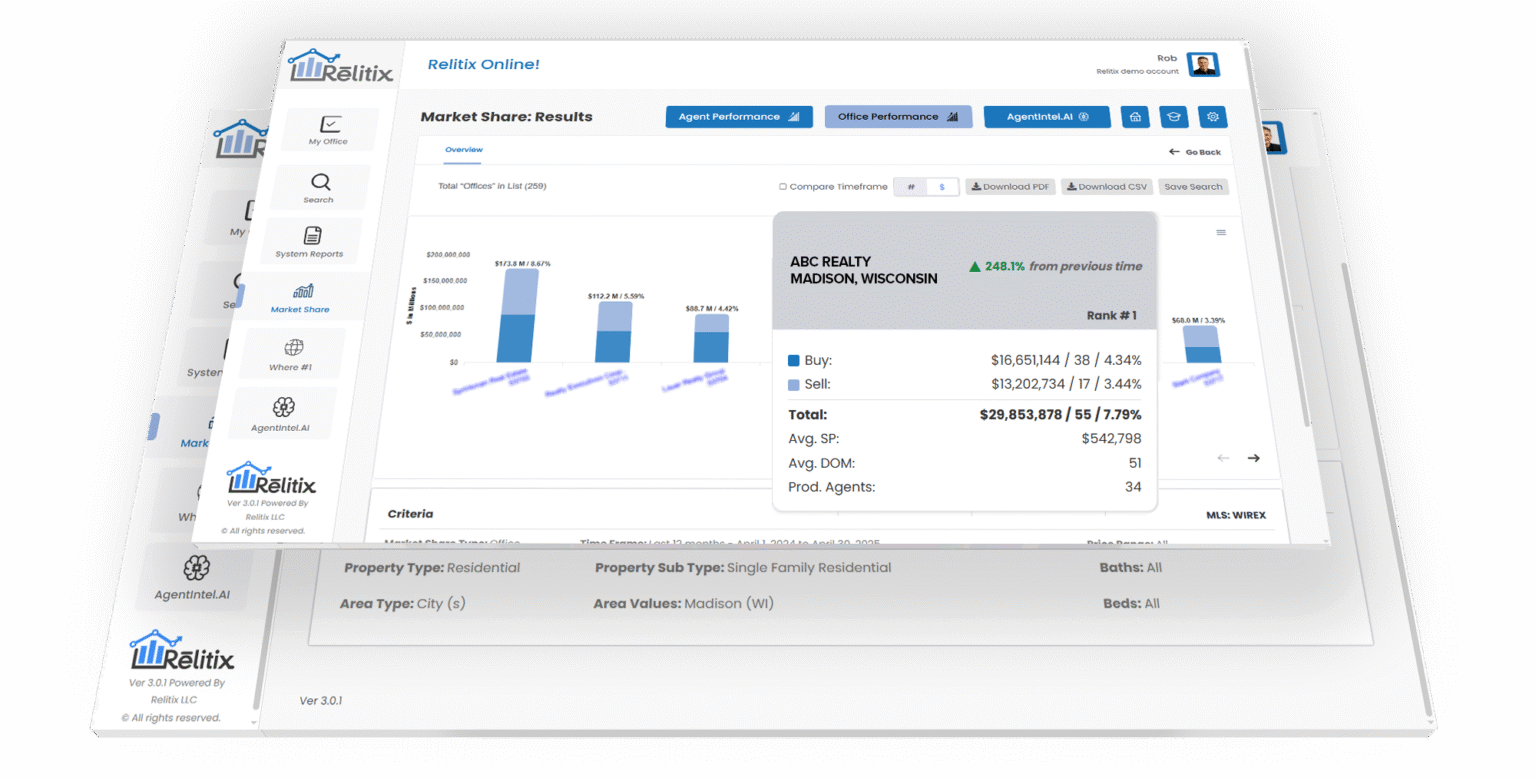Click 'Area Type: City (s)' in back window
The height and width of the screenshot is (778, 1536).
click(x=402, y=604)
